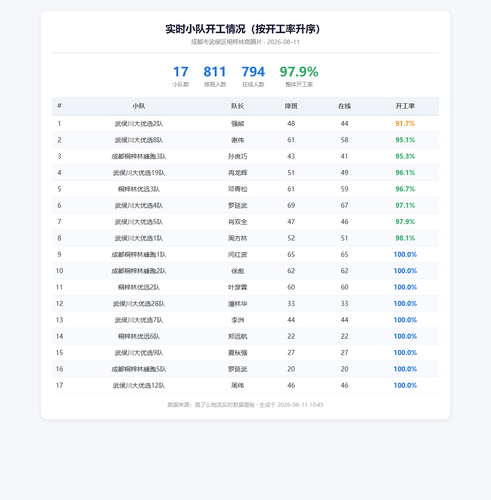491x500 pixels.
Task: Click the 在线 column header
Action: point(344,106)
